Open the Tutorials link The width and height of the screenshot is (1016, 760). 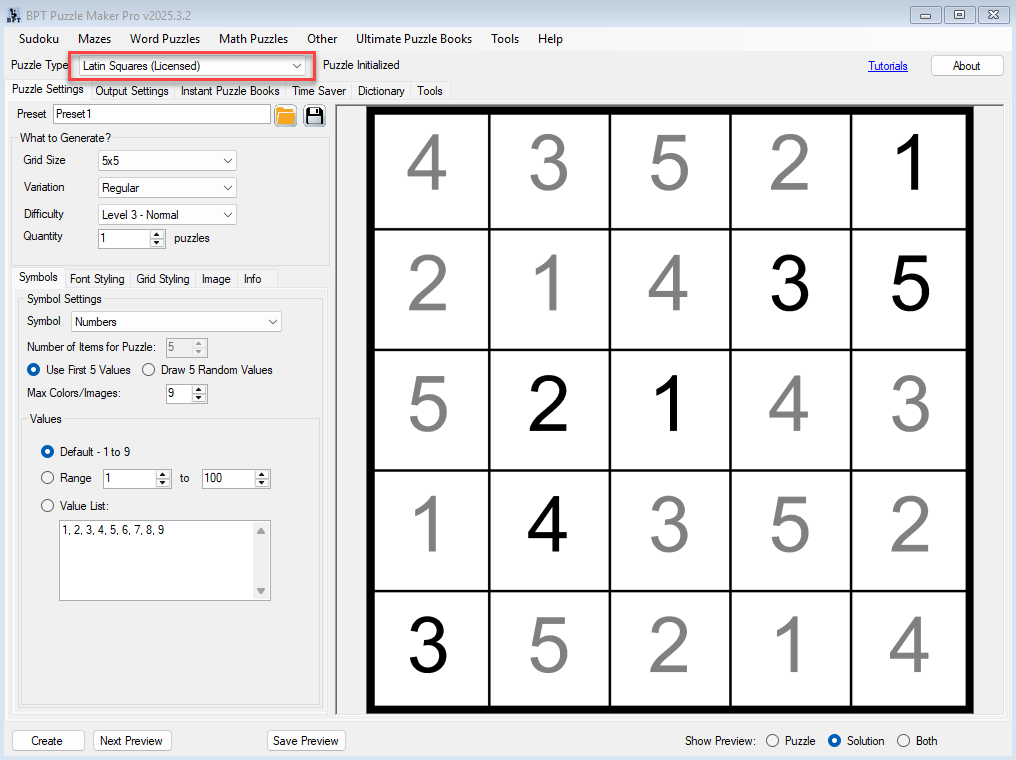(887, 66)
